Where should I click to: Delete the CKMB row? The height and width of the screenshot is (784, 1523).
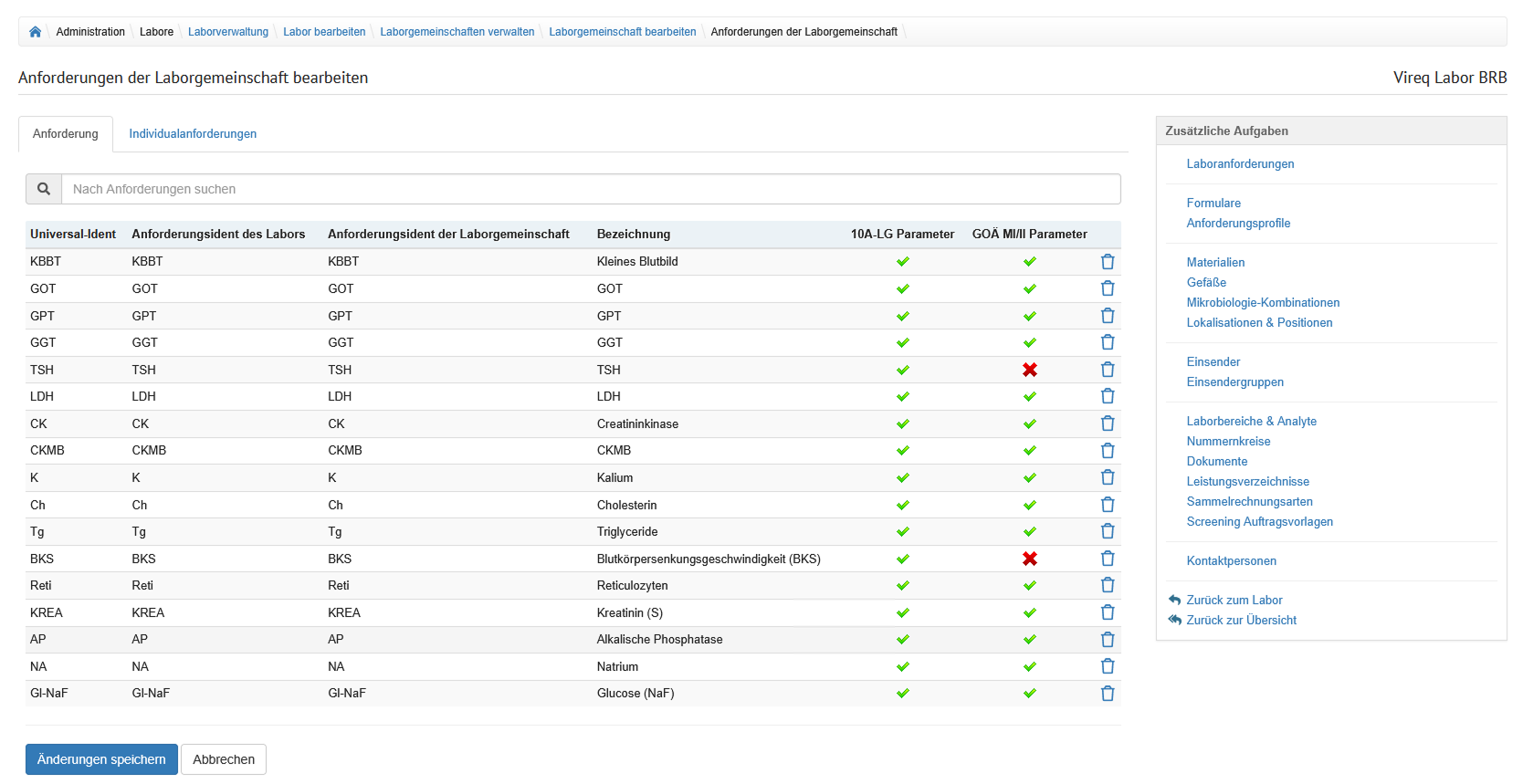(x=1107, y=451)
